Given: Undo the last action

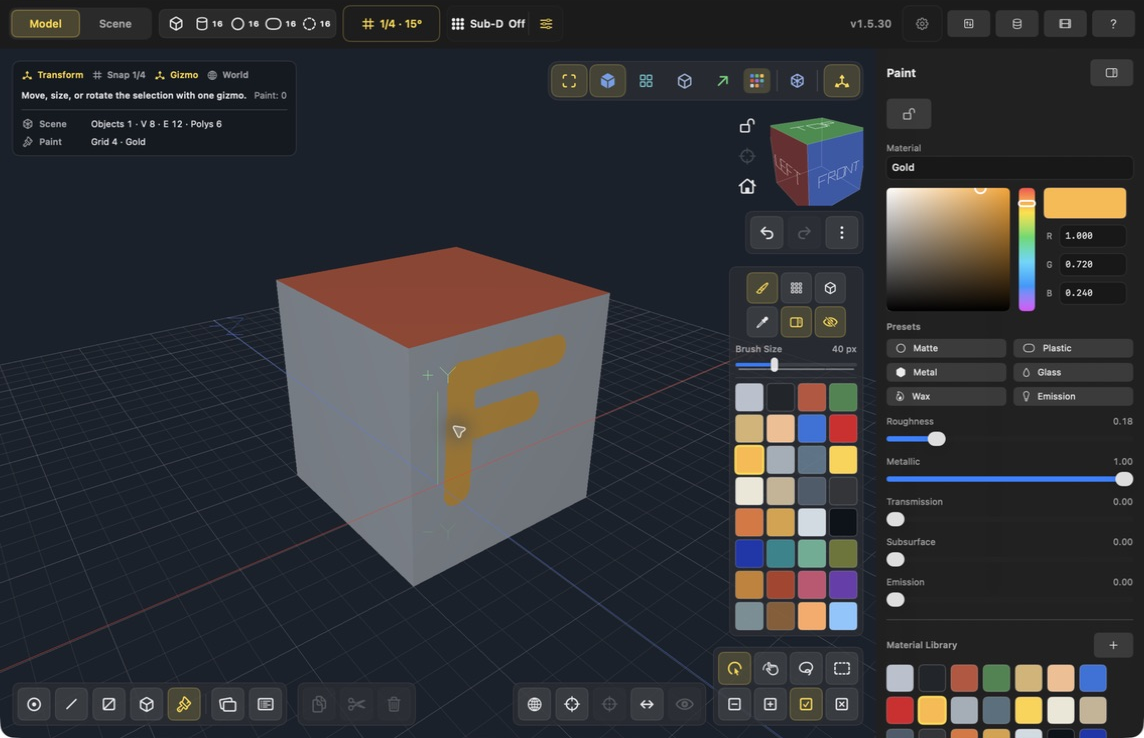Looking at the screenshot, I should pos(766,233).
